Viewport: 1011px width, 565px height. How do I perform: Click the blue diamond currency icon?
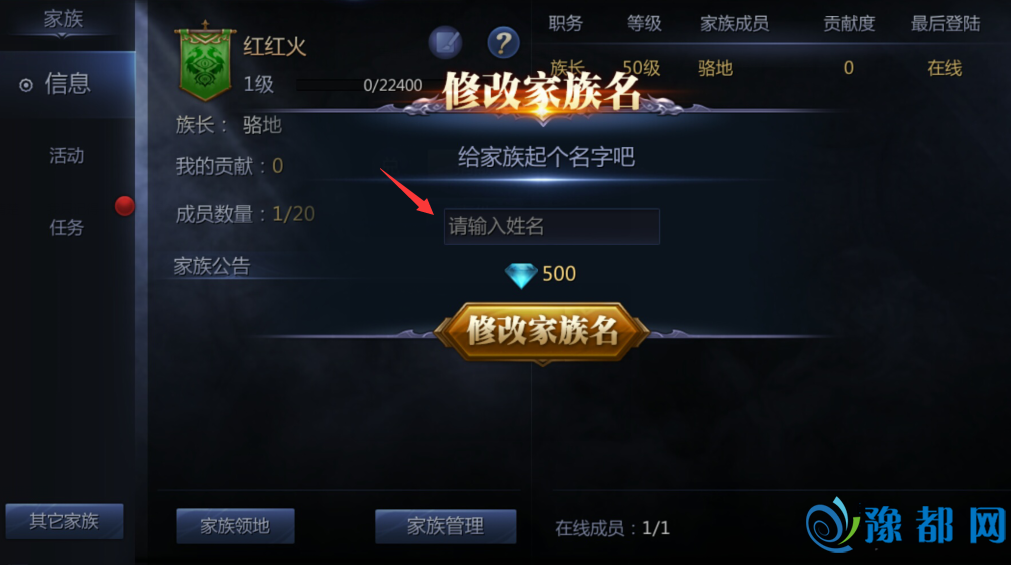(521, 275)
